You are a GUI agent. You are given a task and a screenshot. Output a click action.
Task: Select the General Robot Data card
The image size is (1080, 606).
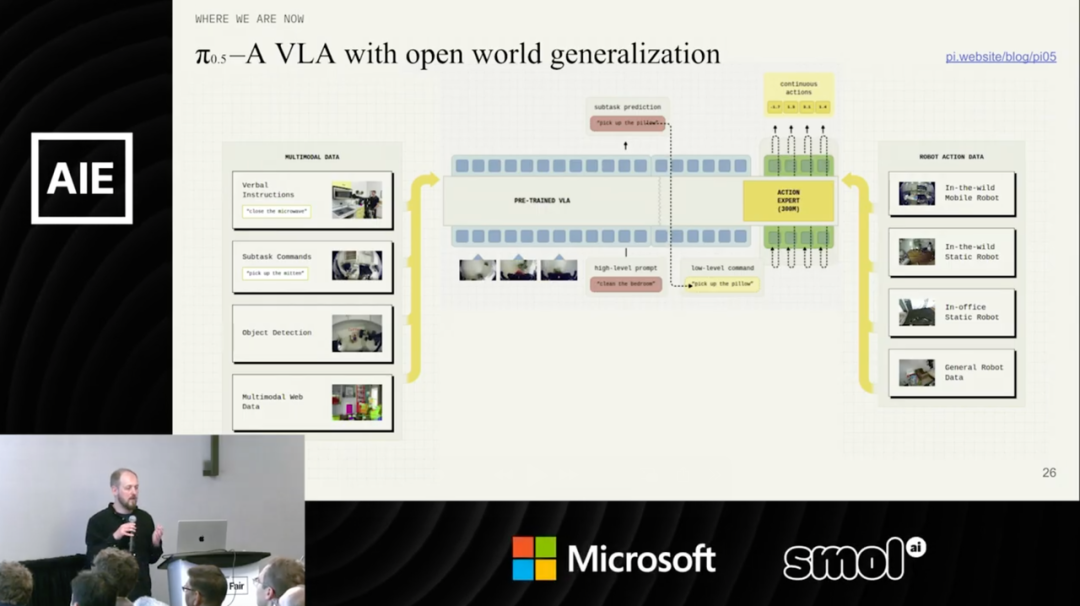pos(951,373)
